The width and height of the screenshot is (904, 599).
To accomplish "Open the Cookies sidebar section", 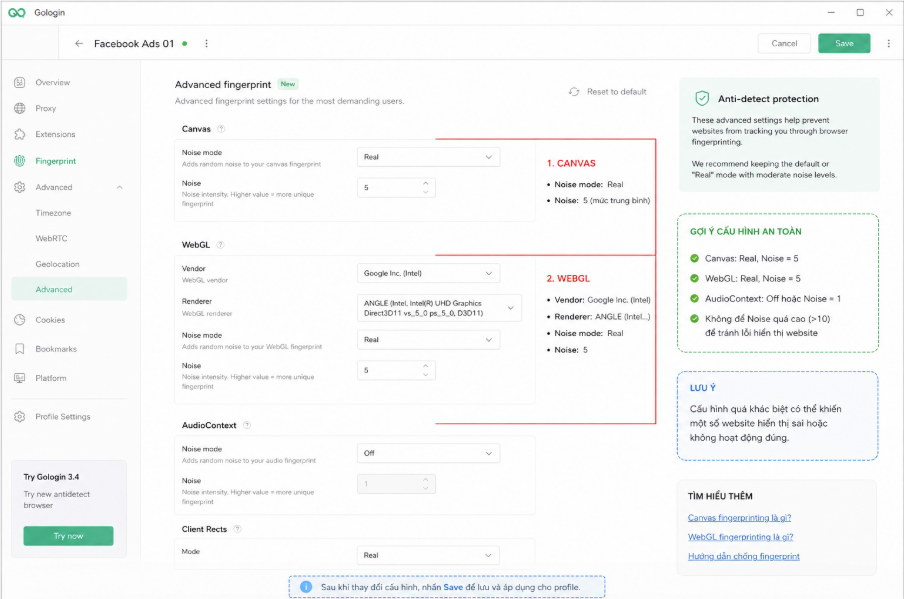I will point(50,320).
